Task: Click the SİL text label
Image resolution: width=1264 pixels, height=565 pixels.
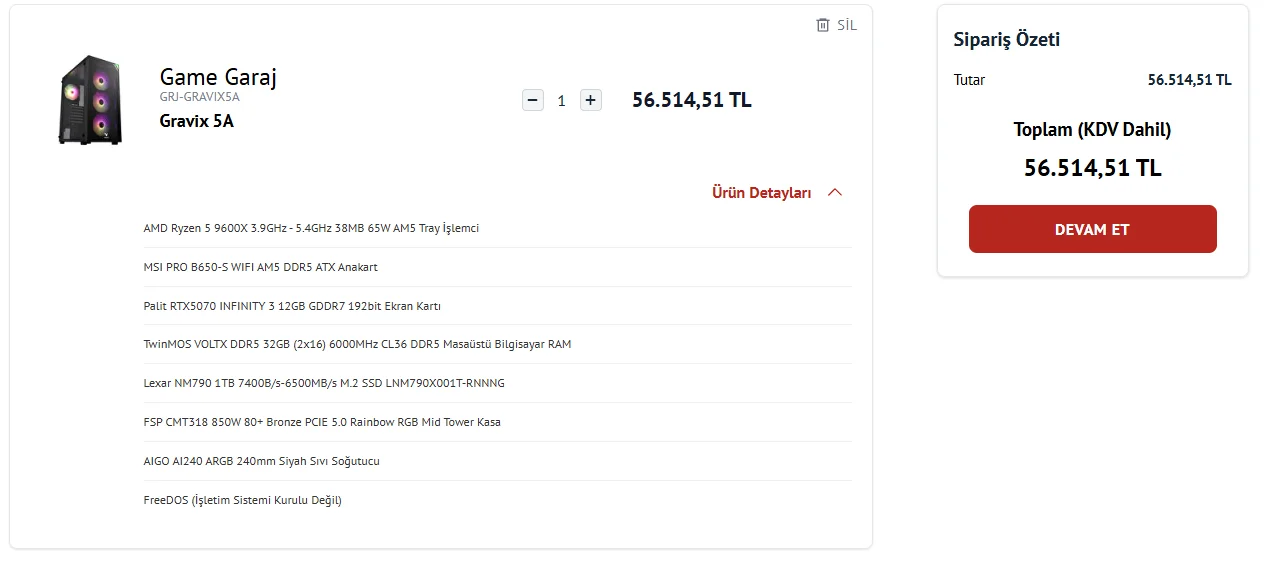Action: [x=847, y=25]
